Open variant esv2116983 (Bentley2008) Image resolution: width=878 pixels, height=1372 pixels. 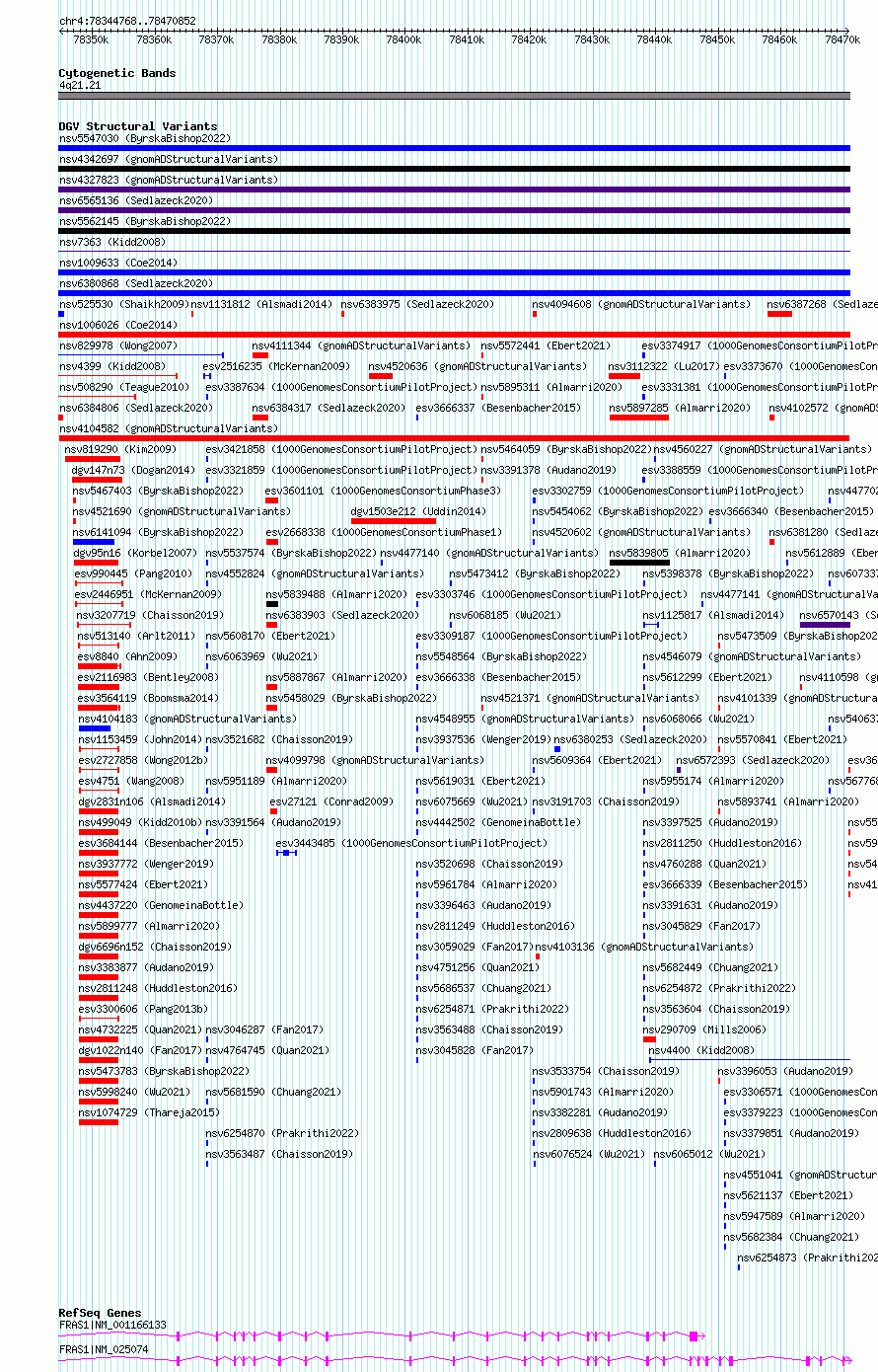[x=149, y=677]
